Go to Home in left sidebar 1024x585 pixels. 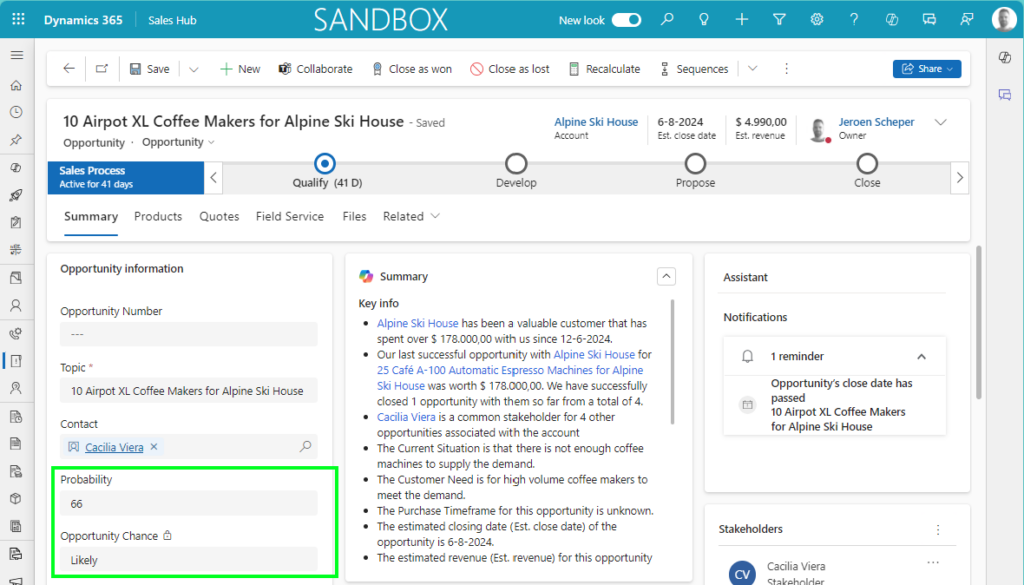click(x=17, y=85)
